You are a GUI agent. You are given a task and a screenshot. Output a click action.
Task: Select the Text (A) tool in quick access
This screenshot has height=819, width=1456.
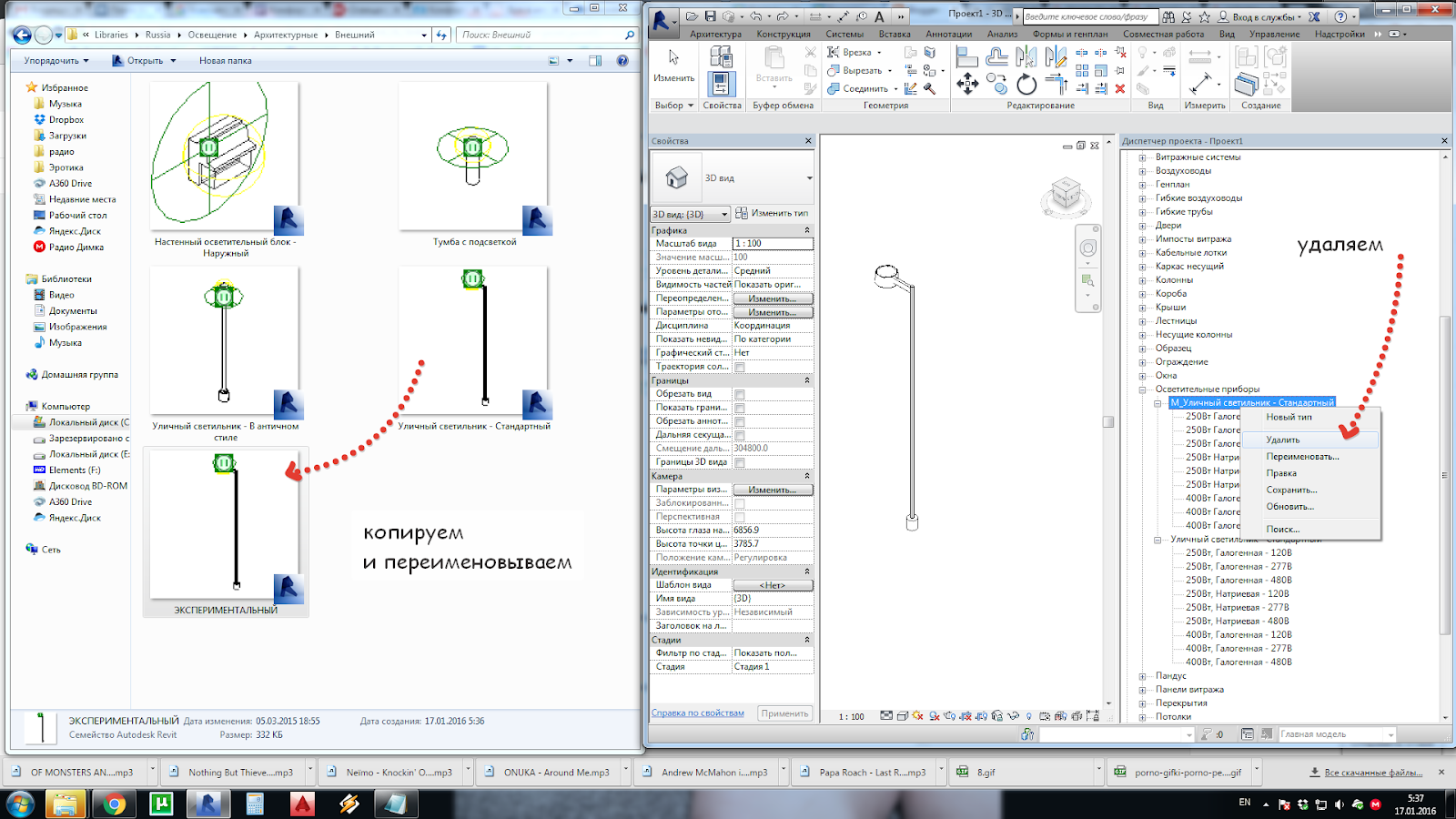point(879,16)
